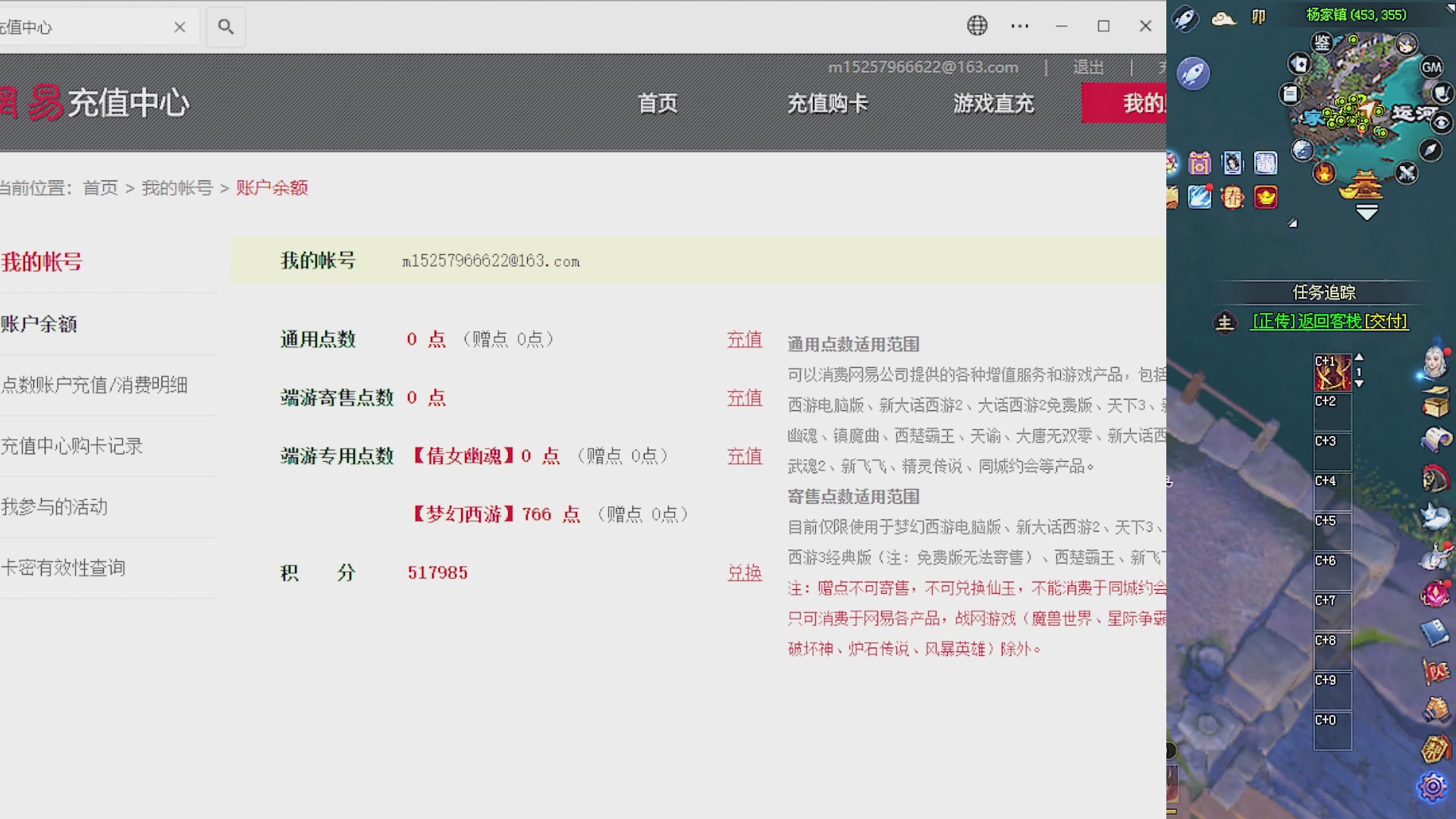
Task: Click the 主 main quest badge
Action: tap(1225, 322)
